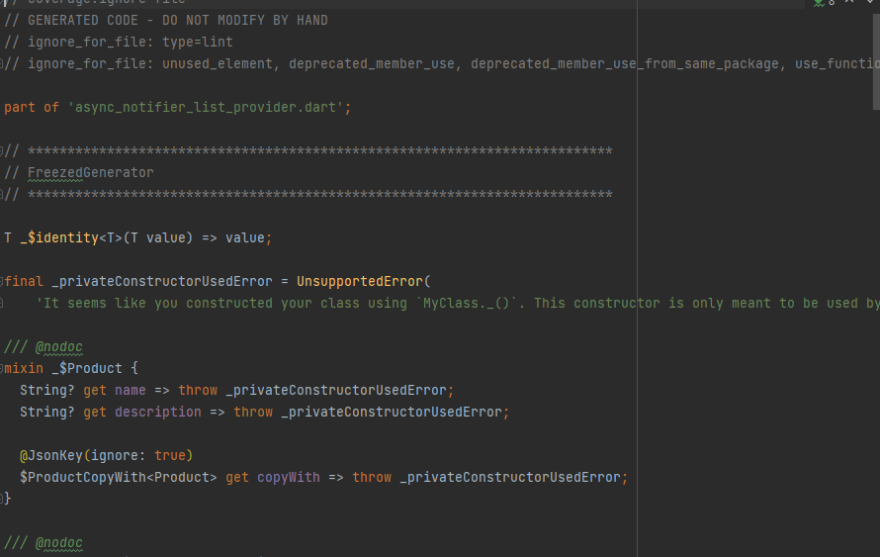This screenshot has height=557, width=880.
Task: Click '(T value)' parameter in _$identity
Action: tap(158, 238)
